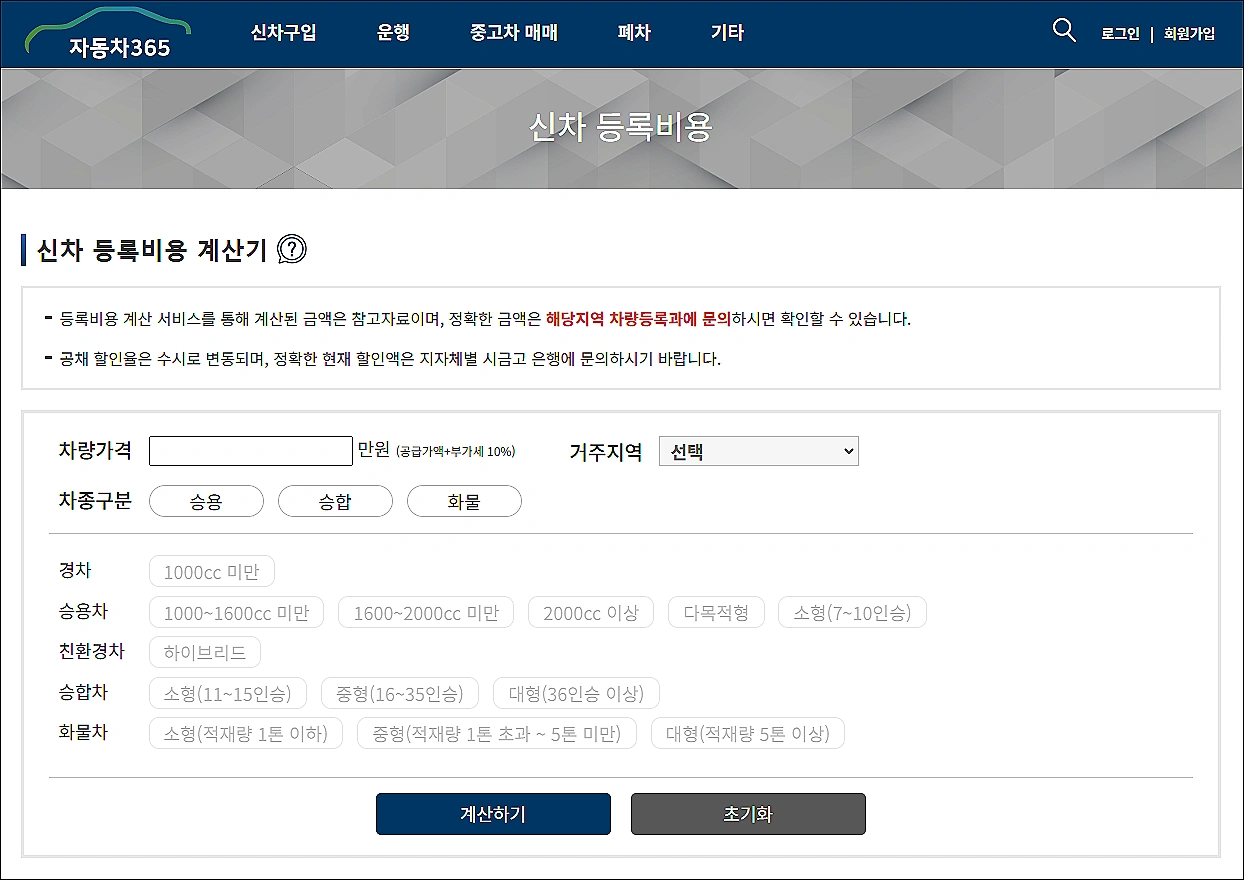Choose 대형(적재량 5톤 이상) truck option
Viewport: 1244px width, 880px height.
pos(748,732)
